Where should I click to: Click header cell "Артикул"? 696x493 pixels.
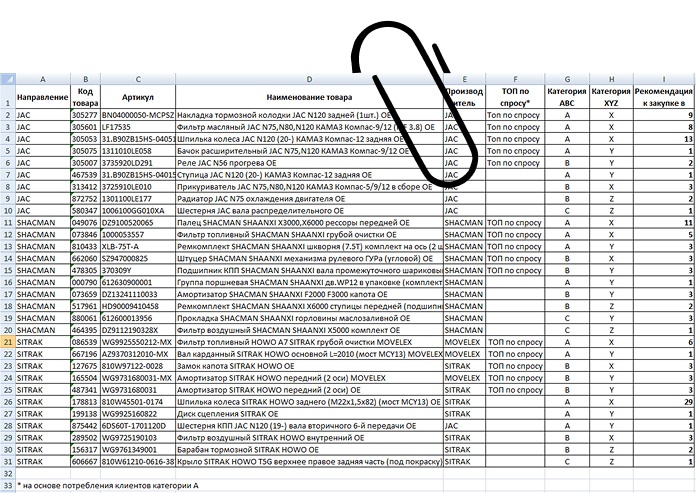click(x=138, y=97)
